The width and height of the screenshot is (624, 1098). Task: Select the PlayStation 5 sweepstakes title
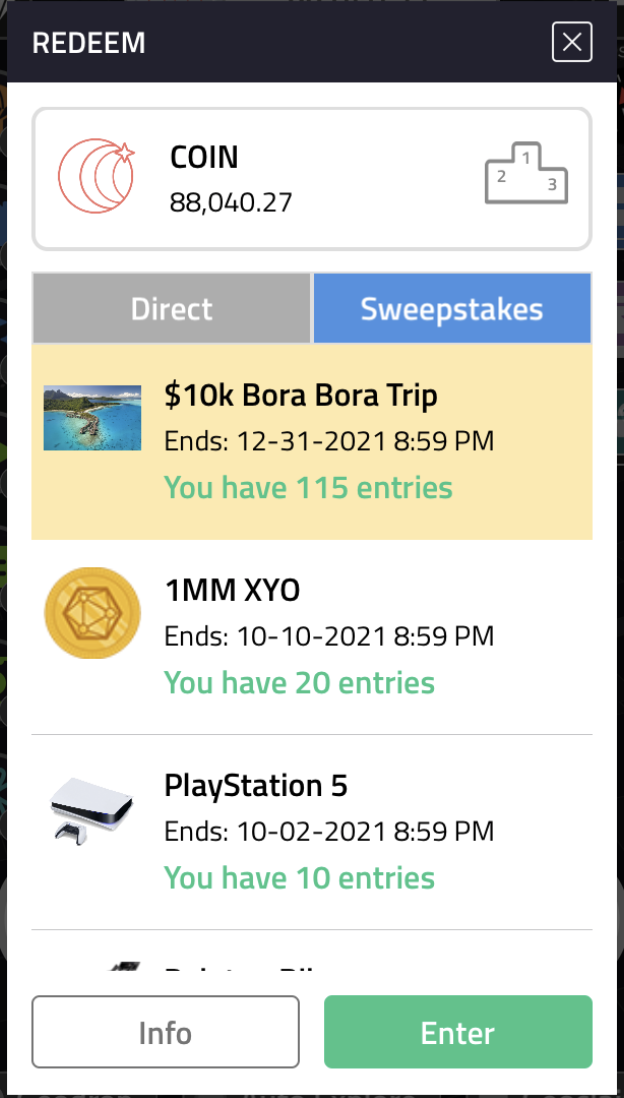click(256, 786)
